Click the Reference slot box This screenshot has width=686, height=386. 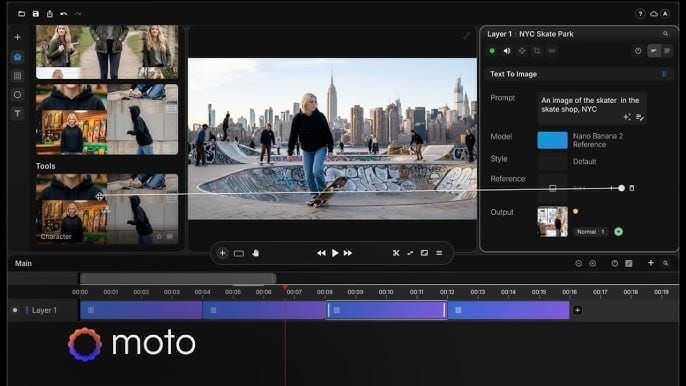553,188
